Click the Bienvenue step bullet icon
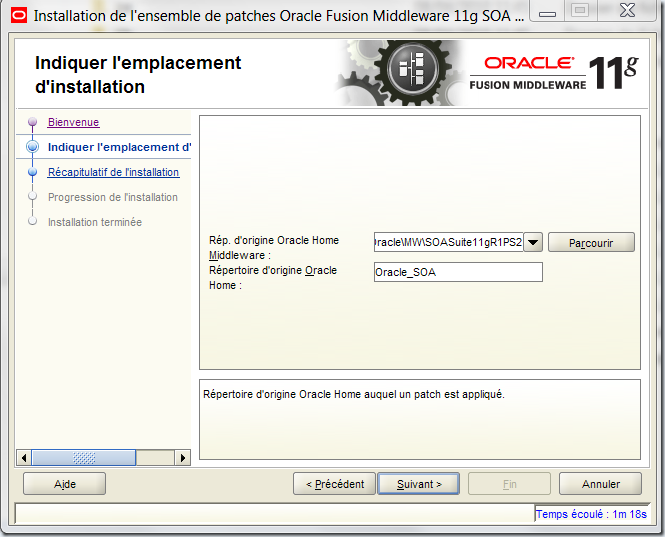This screenshot has height=537, width=665. tap(33, 122)
